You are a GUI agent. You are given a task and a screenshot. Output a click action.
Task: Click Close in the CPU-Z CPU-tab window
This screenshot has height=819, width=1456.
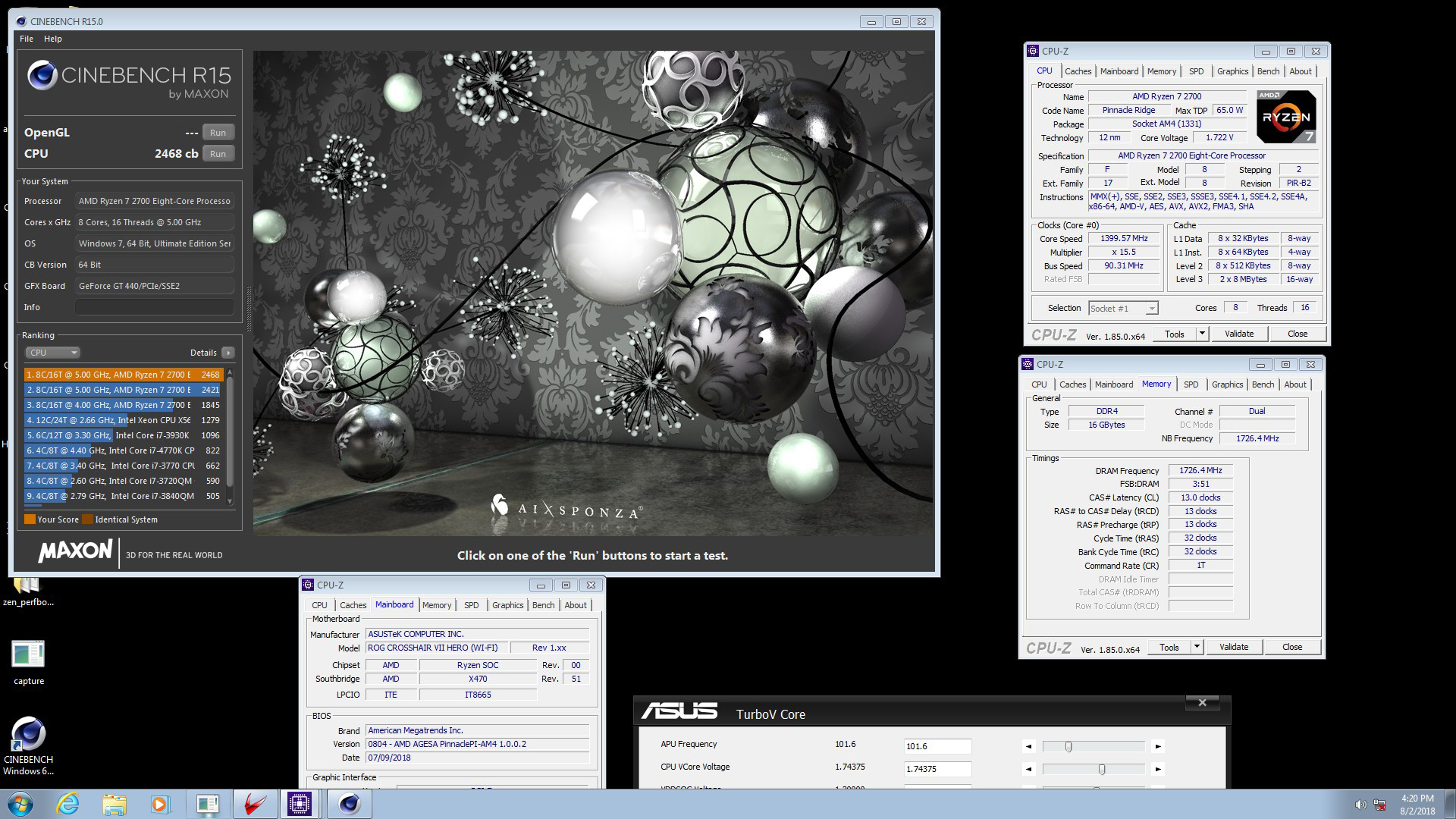click(1298, 334)
